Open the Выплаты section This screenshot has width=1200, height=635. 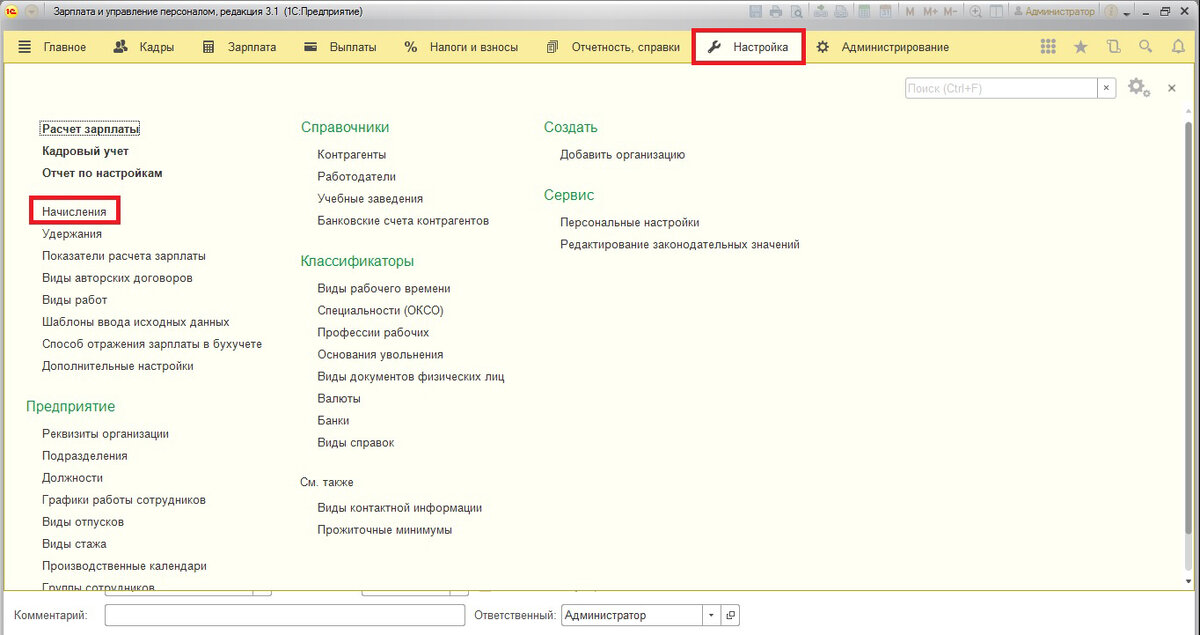(340, 47)
